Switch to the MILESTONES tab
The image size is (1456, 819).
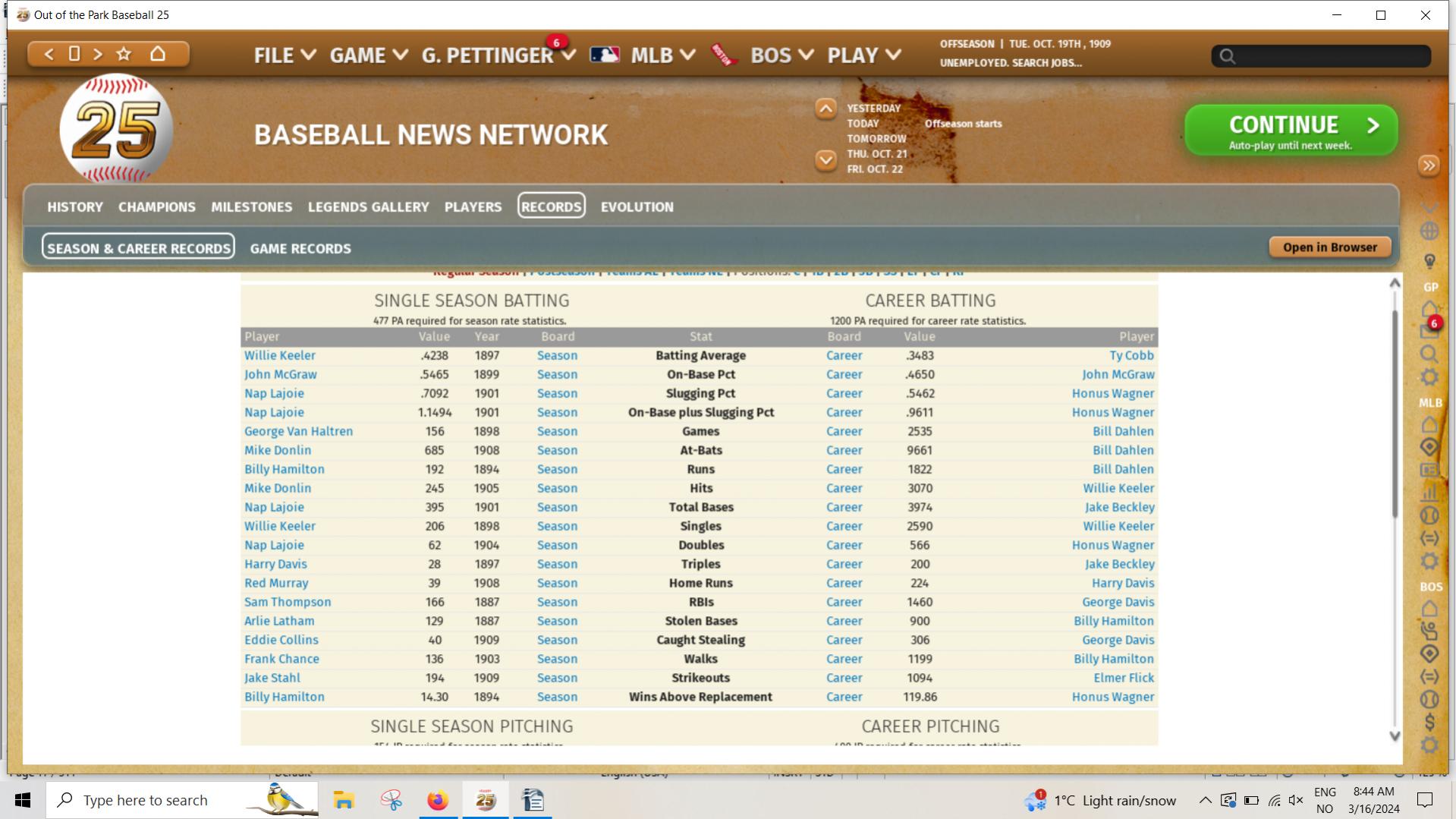[251, 206]
